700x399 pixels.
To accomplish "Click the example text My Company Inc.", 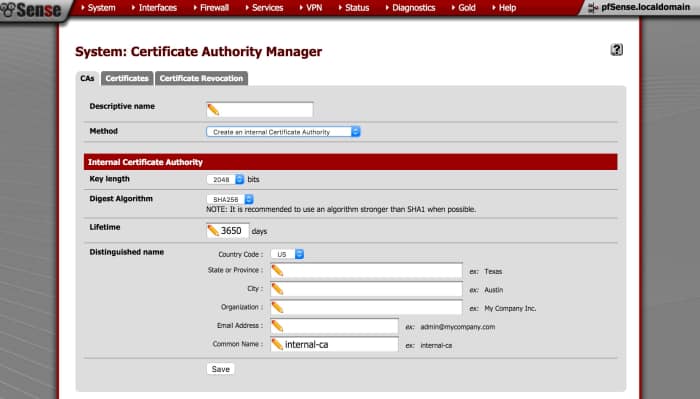I will coord(510,308).
